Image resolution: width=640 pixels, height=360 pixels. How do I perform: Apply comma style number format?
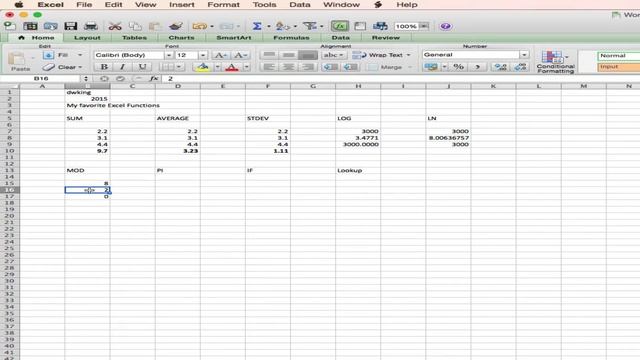click(x=477, y=67)
